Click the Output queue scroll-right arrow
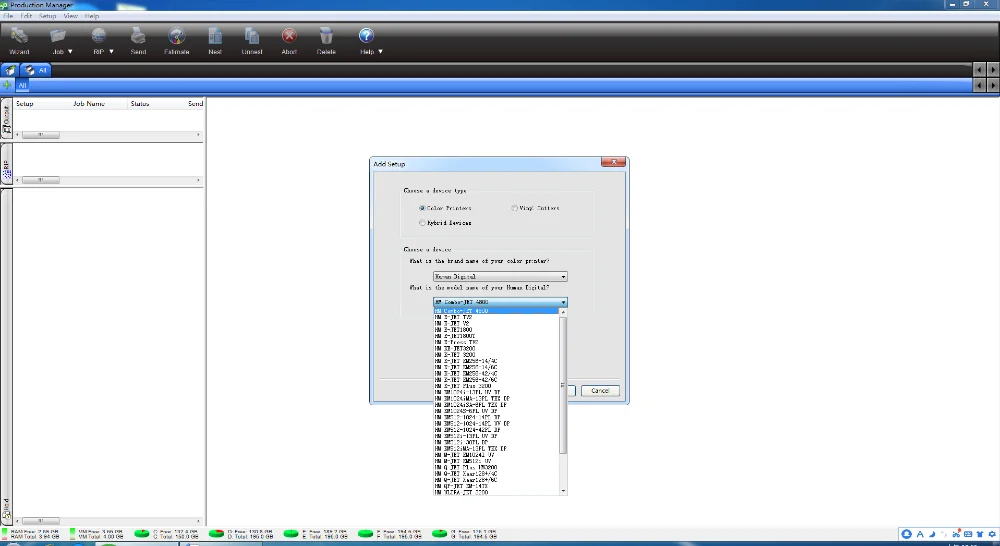Image resolution: width=1000 pixels, height=546 pixels. [x=198, y=135]
